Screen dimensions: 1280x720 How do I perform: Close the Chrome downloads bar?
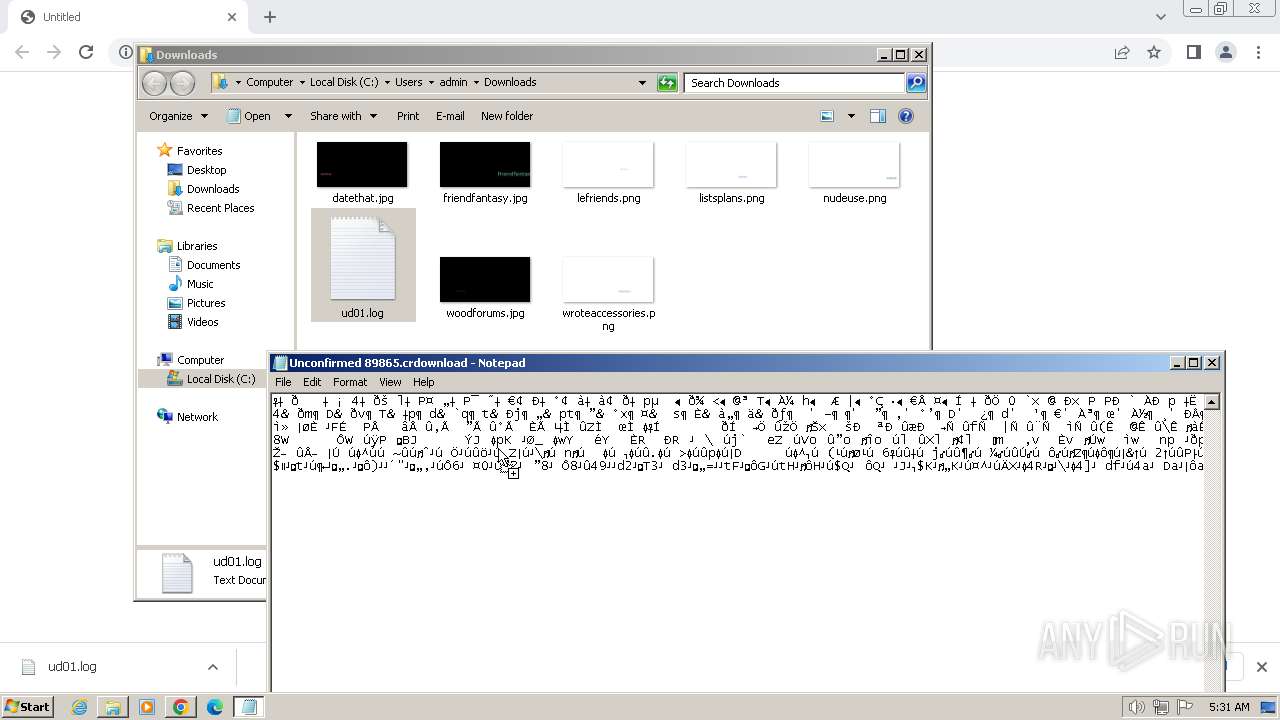click(1261, 667)
